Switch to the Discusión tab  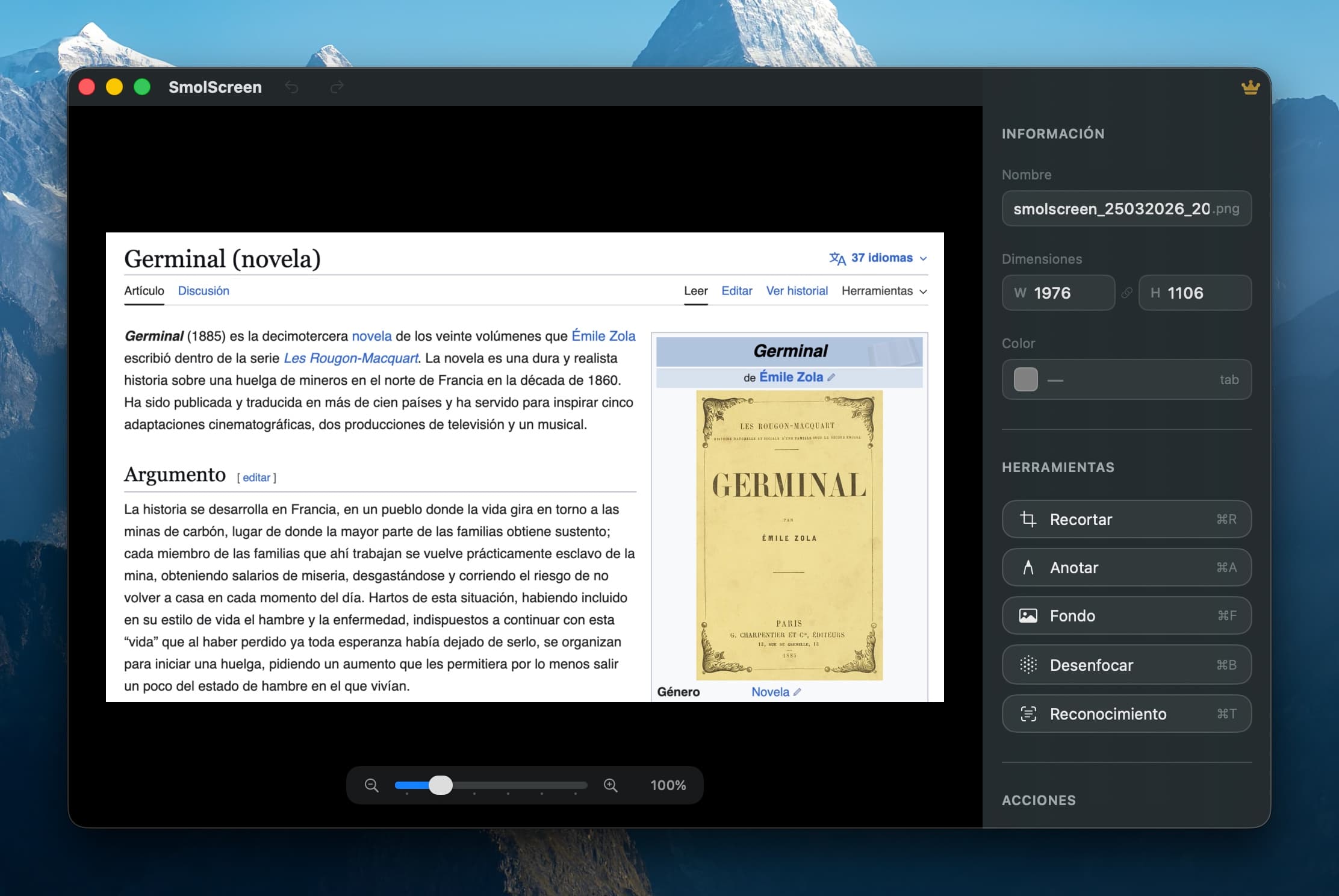[203, 291]
